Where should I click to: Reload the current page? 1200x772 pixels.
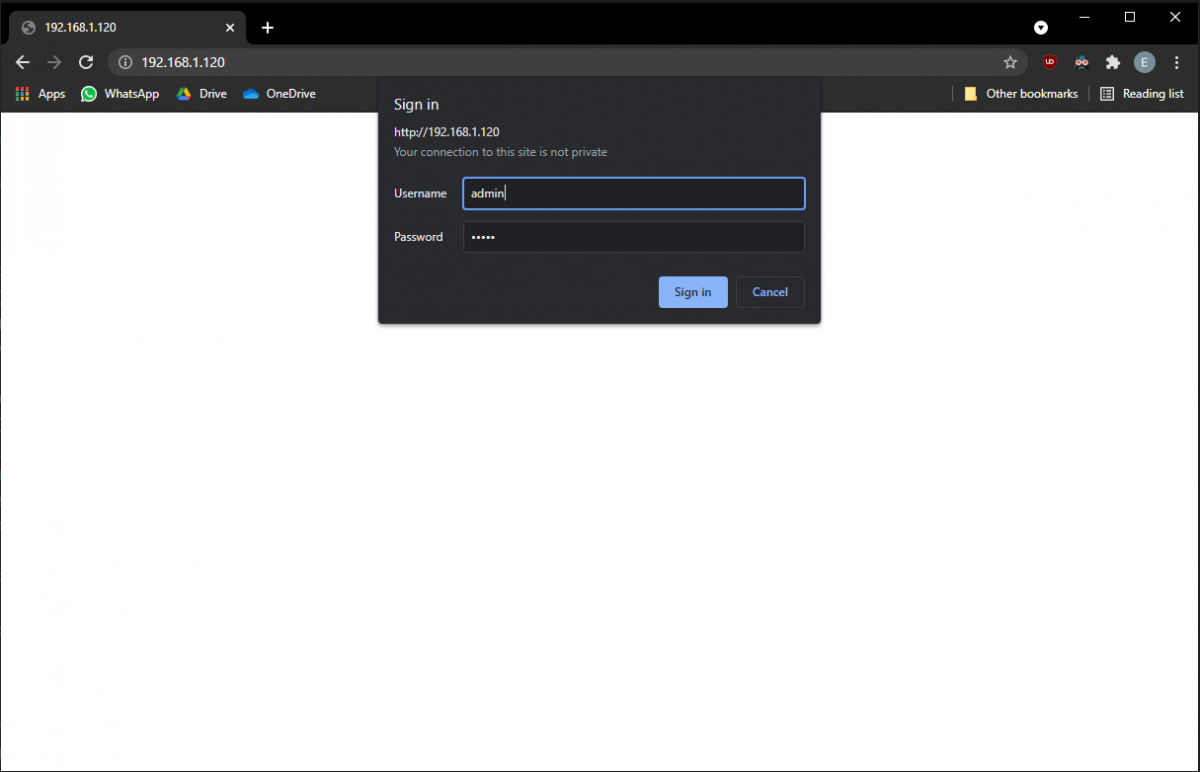coord(86,61)
